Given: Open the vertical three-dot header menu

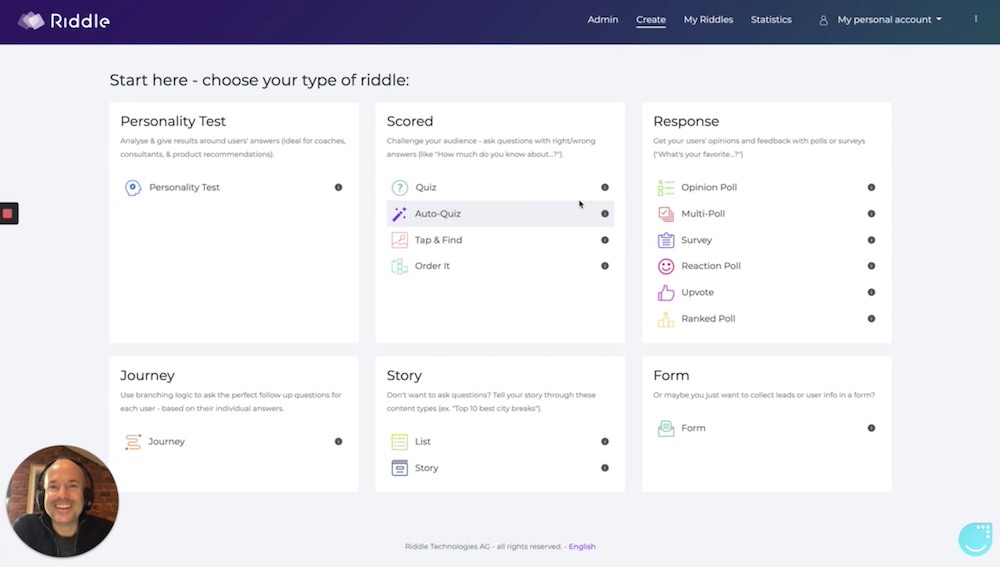Looking at the screenshot, I should [x=975, y=19].
